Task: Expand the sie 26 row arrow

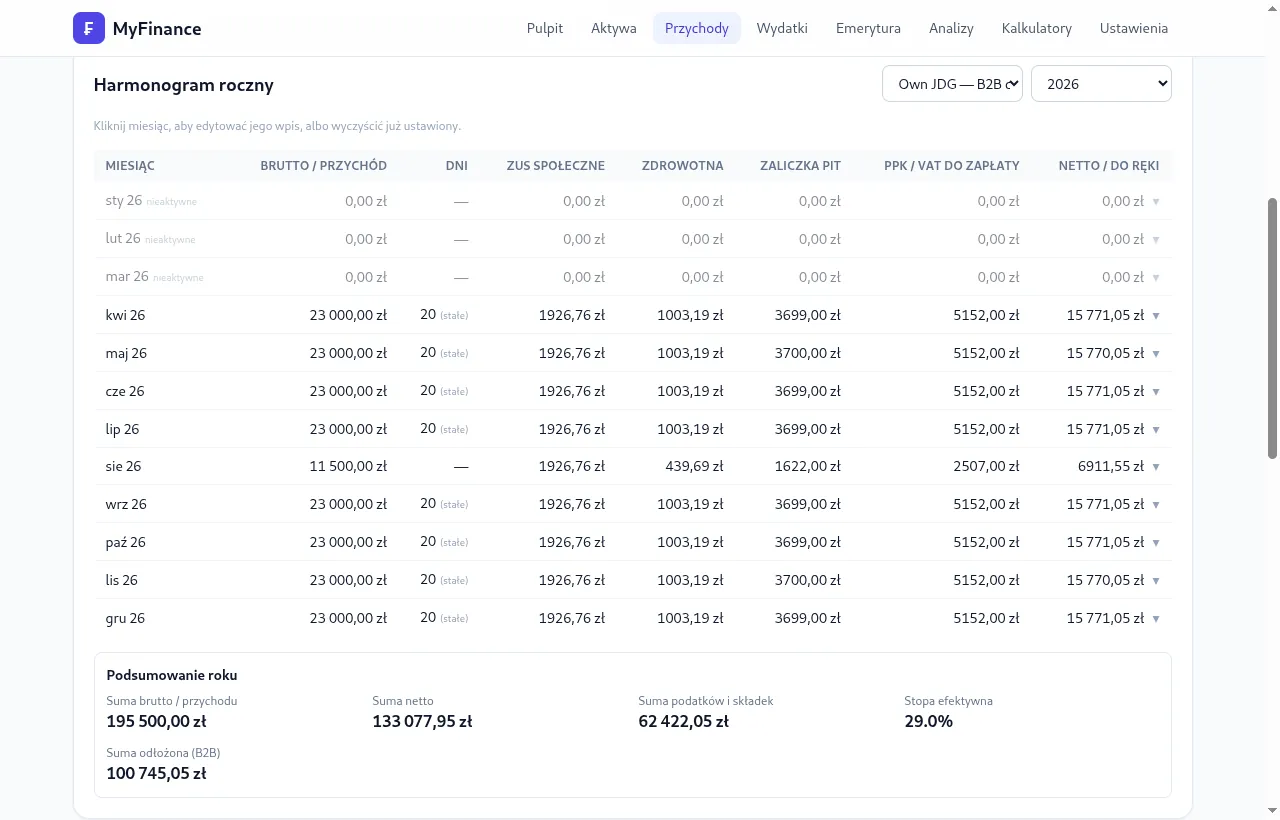Action: click(x=1156, y=467)
